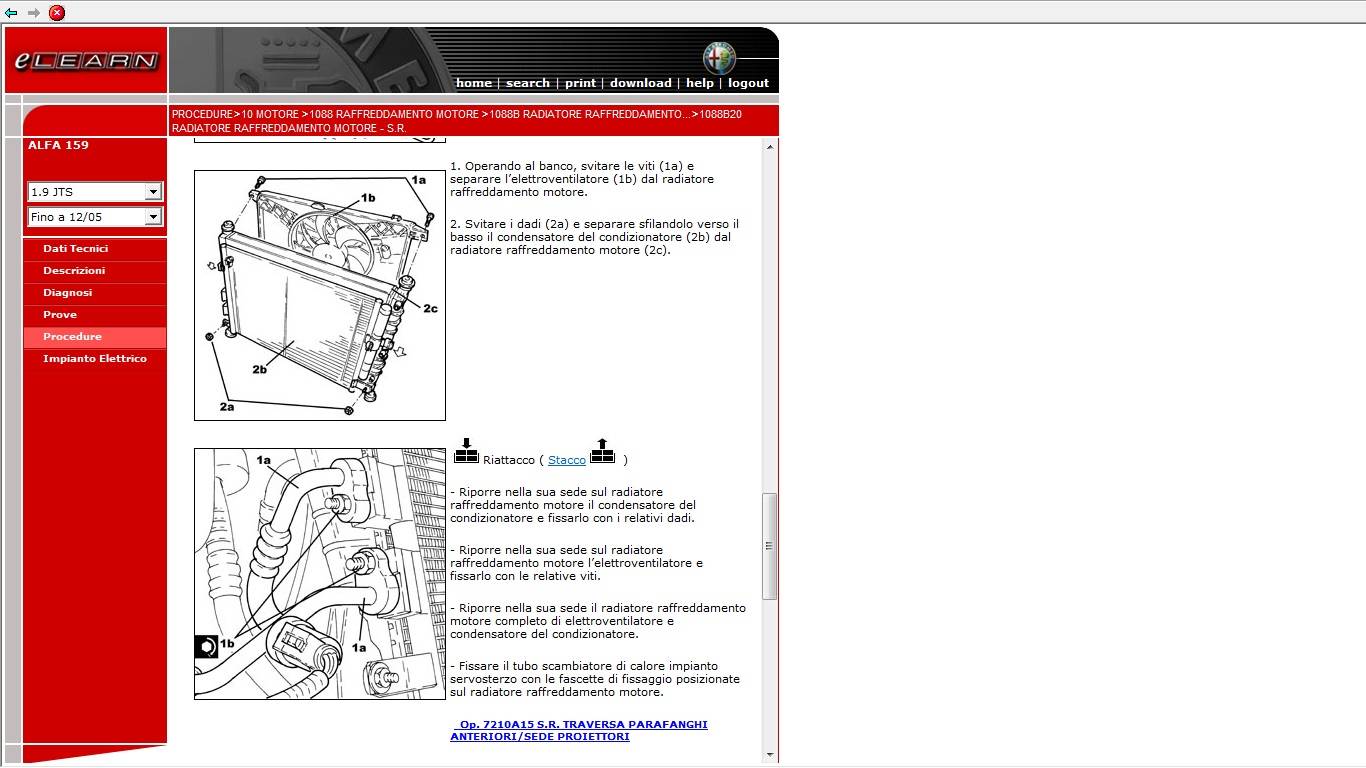1366x768 pixels.
Task: Click the vertical scrollbar thumb
Action: click(769, 546)
